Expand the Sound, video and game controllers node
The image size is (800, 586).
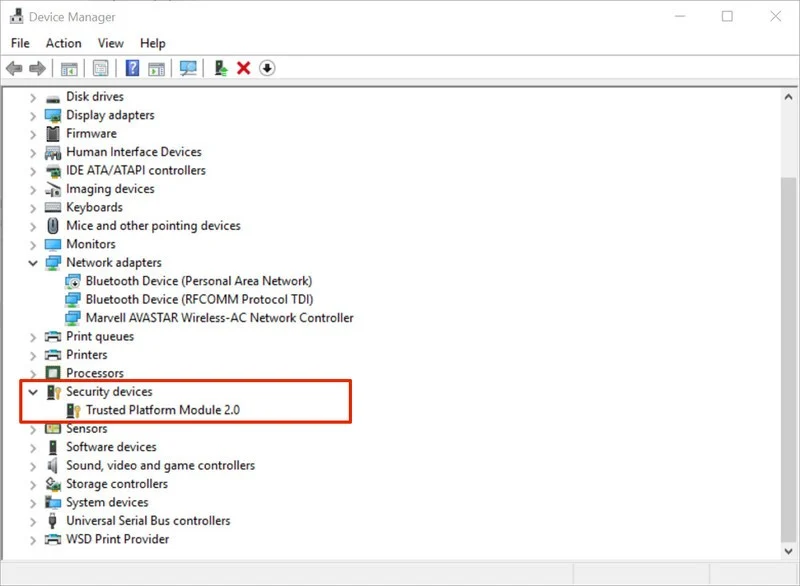point(33,466)
